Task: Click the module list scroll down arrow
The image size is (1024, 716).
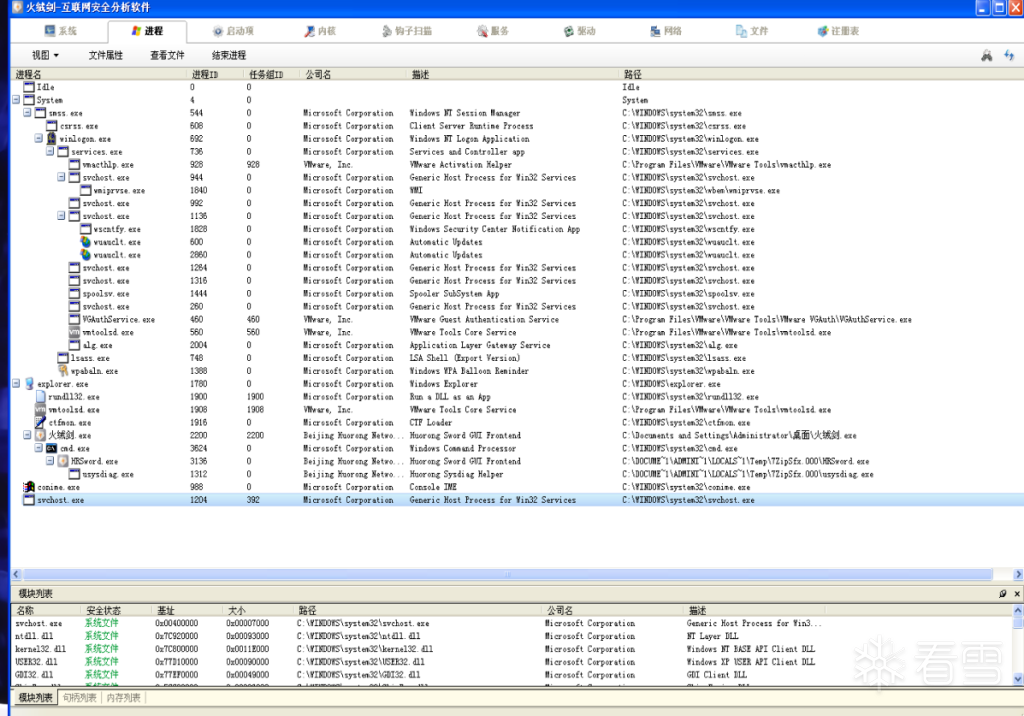Action: point(1017,679)
